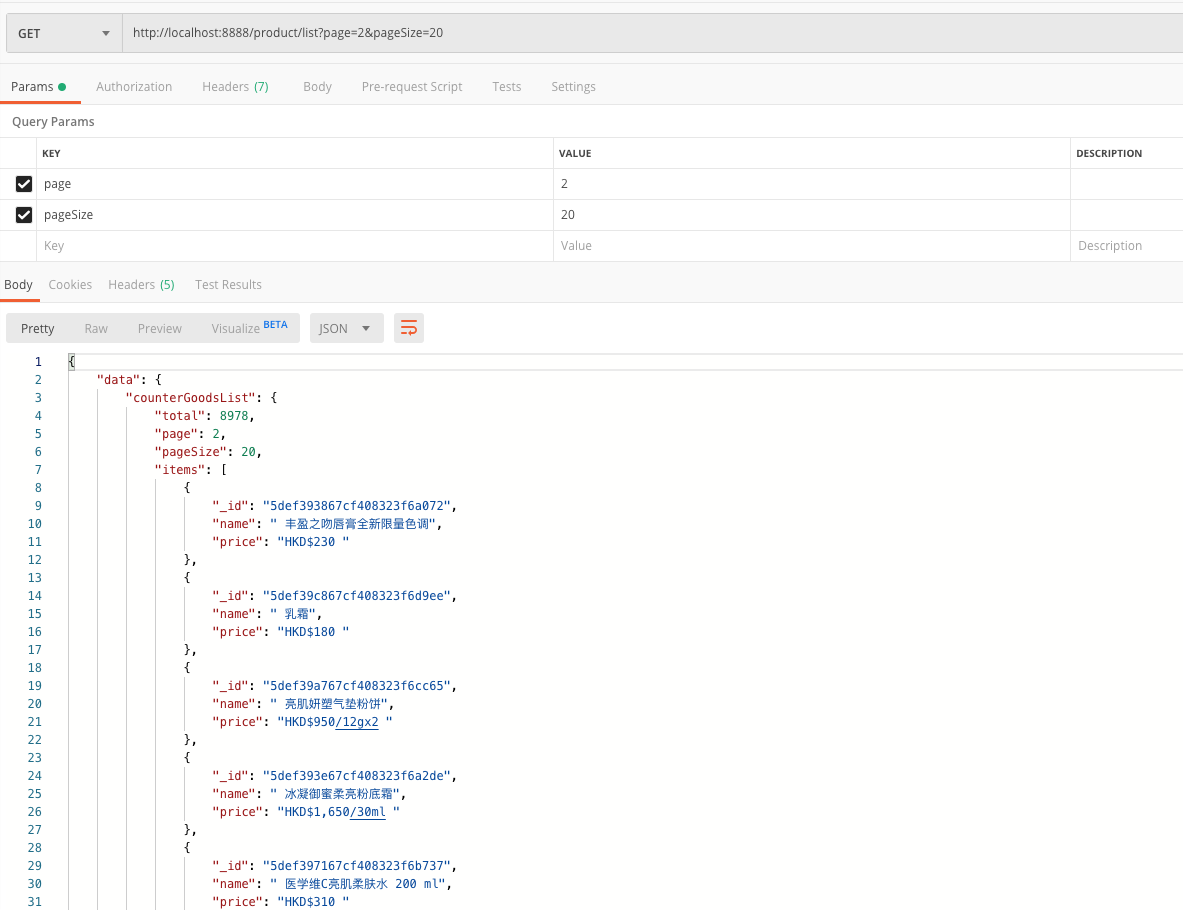Open the GET method dropdown
Image resolution: width=1183 pixels, height=910 pixels.
pyautogui.click(x=64, y=33)
